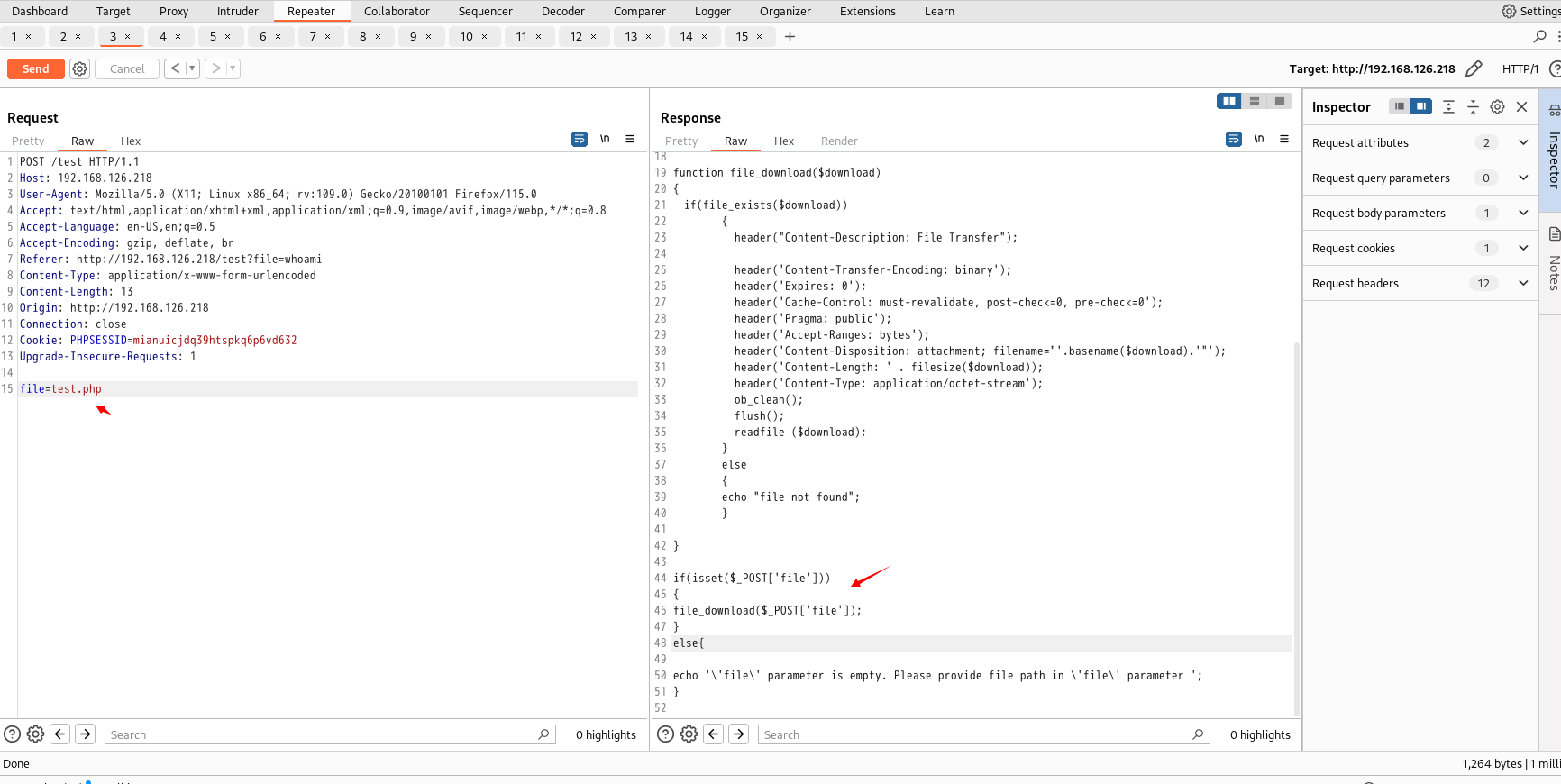
Task: Expand Request headers section
Action: click(1420, 283)
